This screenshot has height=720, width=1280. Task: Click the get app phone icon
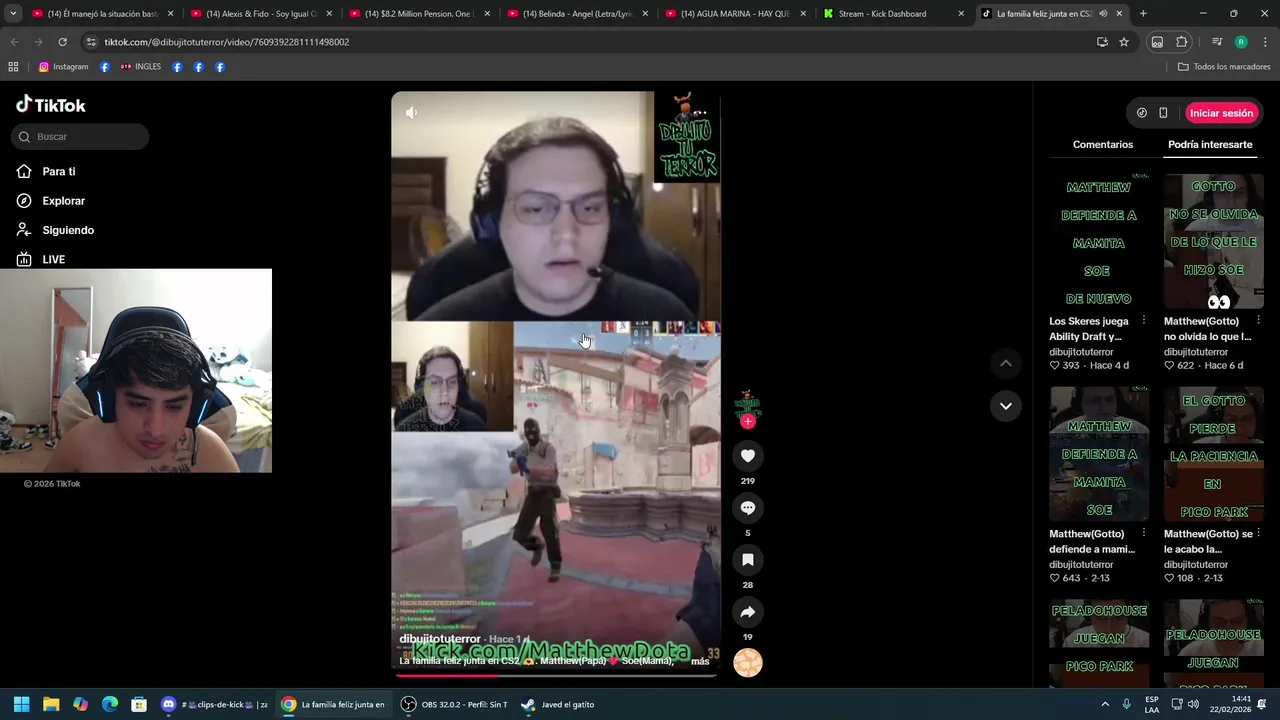1163,113
